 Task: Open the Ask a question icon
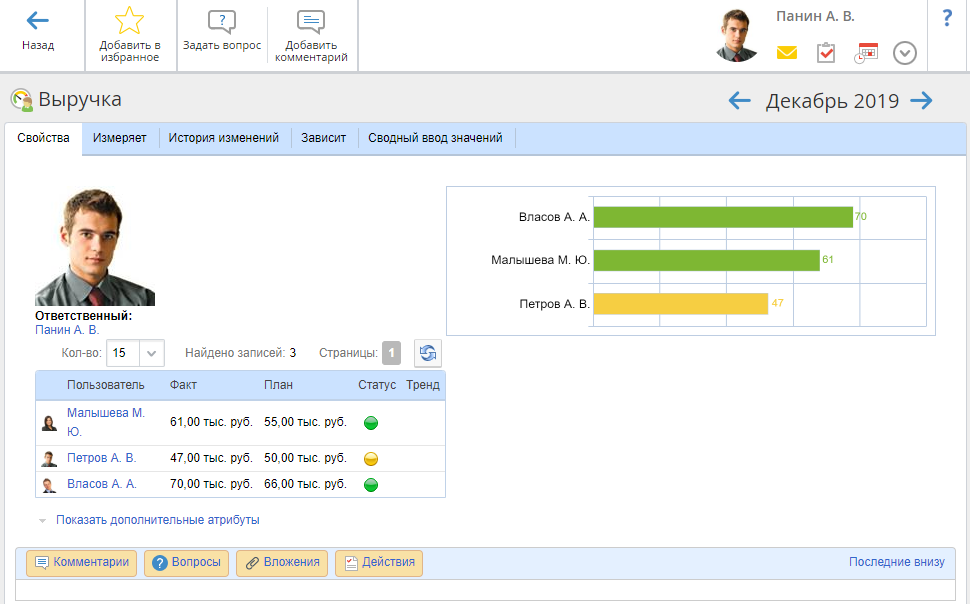pyautogui.click(x=222, y=22)
